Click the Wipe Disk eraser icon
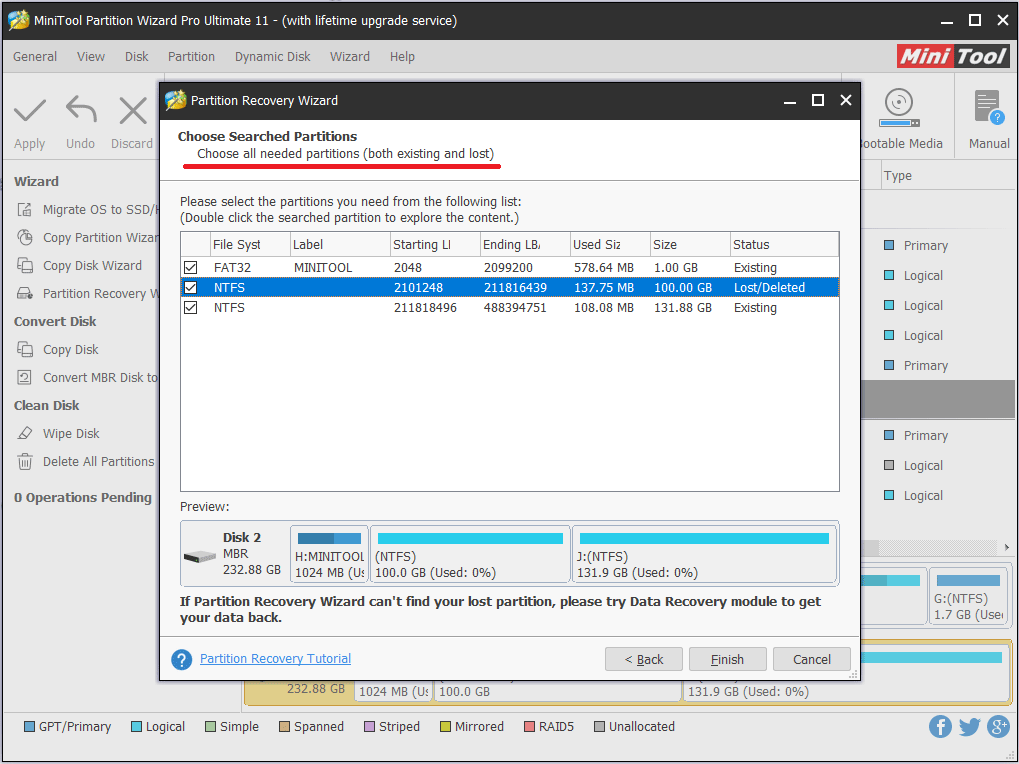The height and width of the screenshot is (764, 1019). [x=25, y=433]
